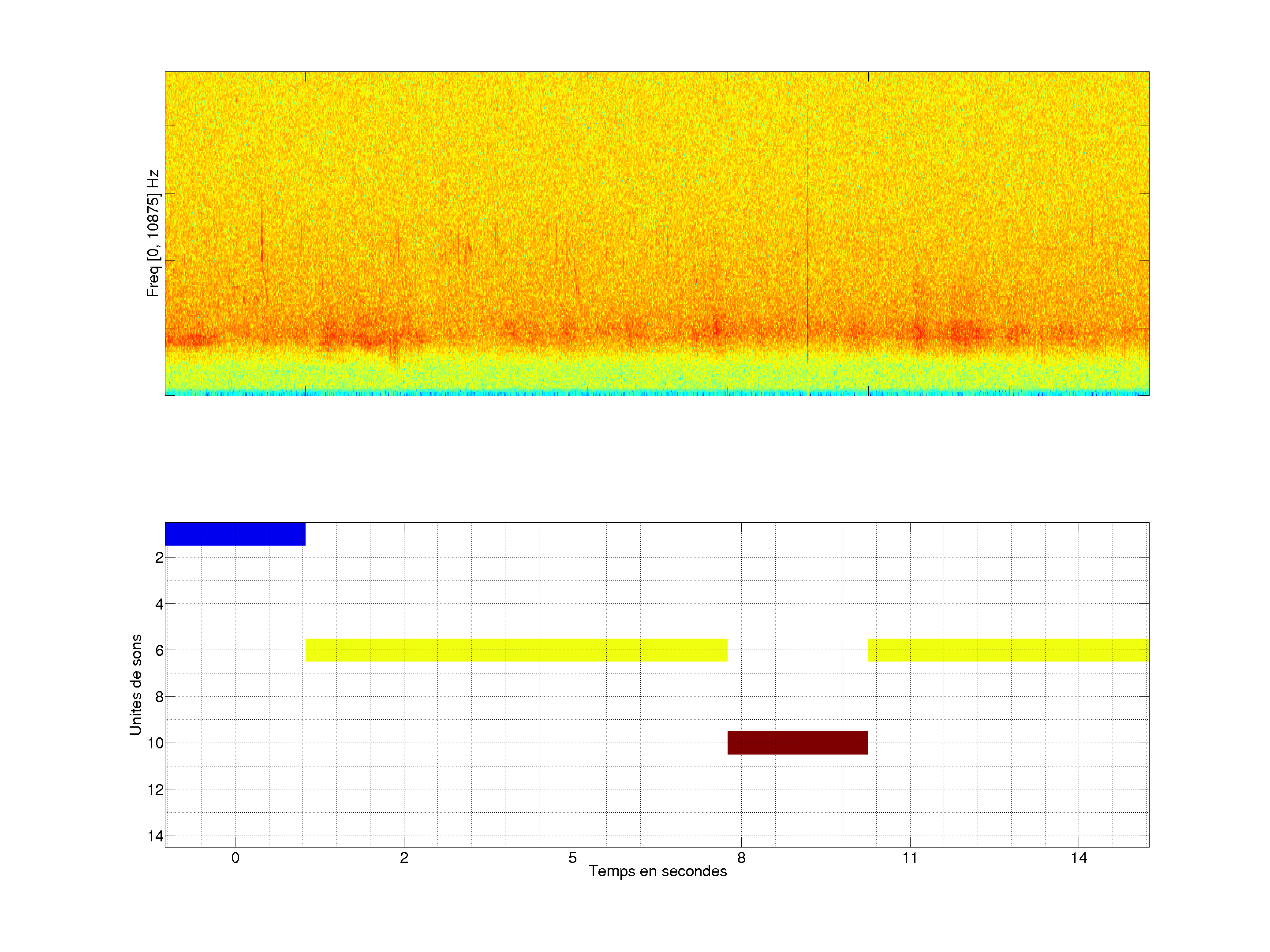Screen dimensions: 1270x952
Task: Select the long left yellow bar at unit 6
Action: click(516, 650)
